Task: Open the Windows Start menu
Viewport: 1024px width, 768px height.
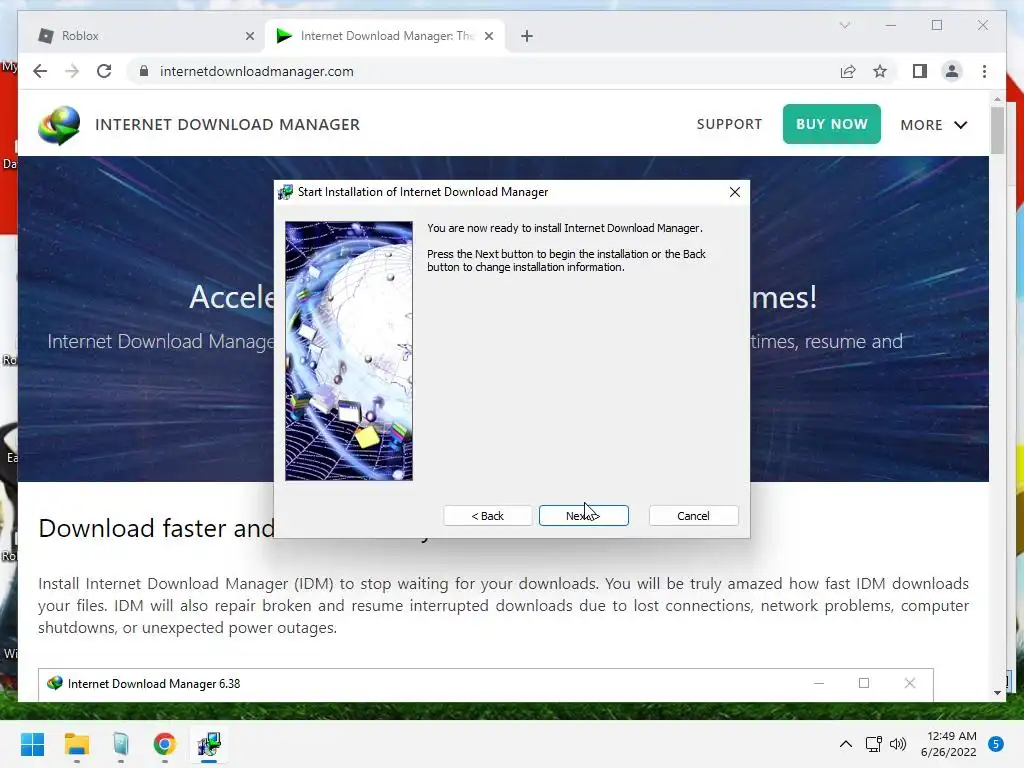Action: [32, 744]
